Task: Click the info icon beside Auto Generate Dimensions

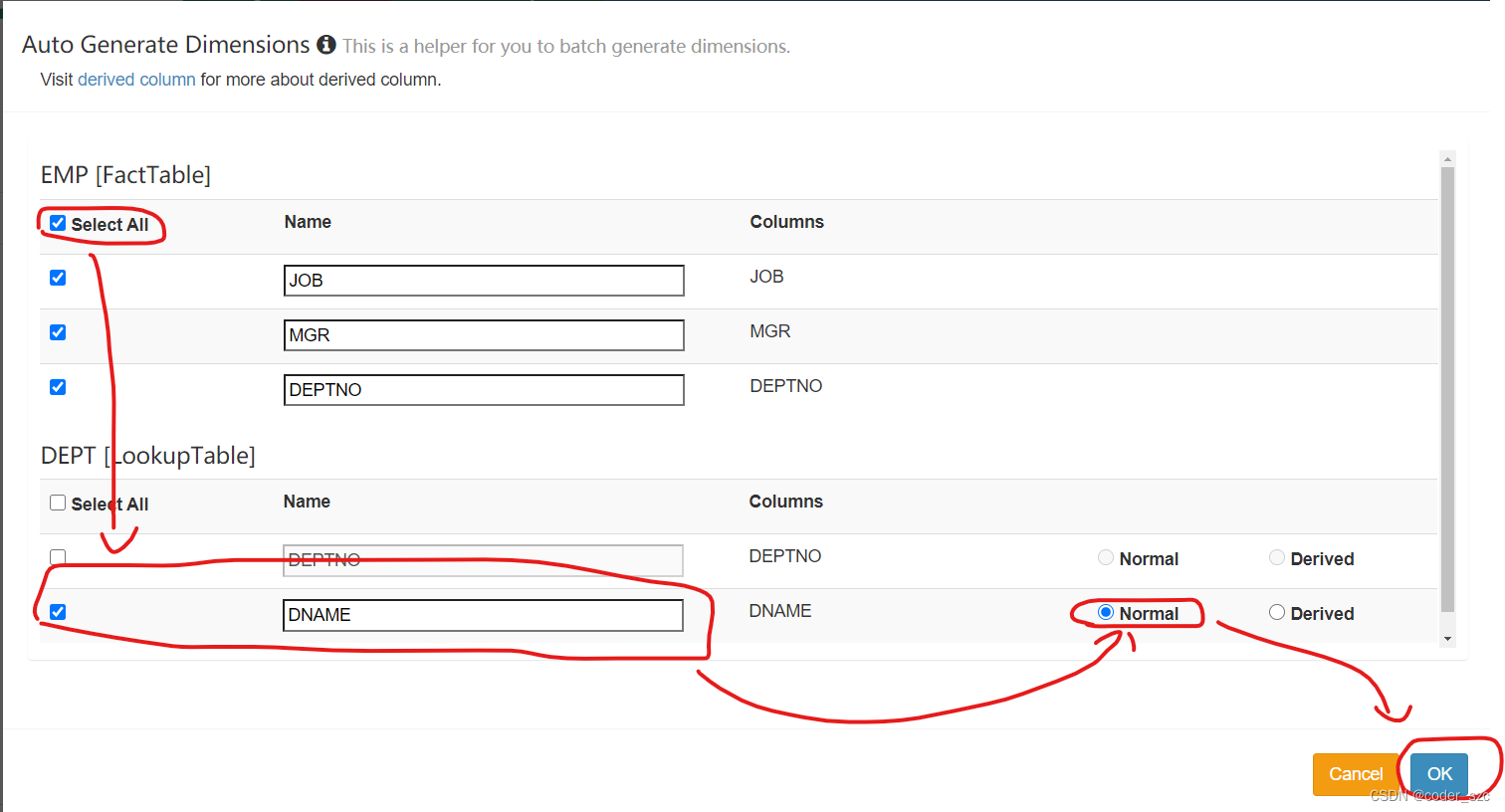Action: [326, 45]
